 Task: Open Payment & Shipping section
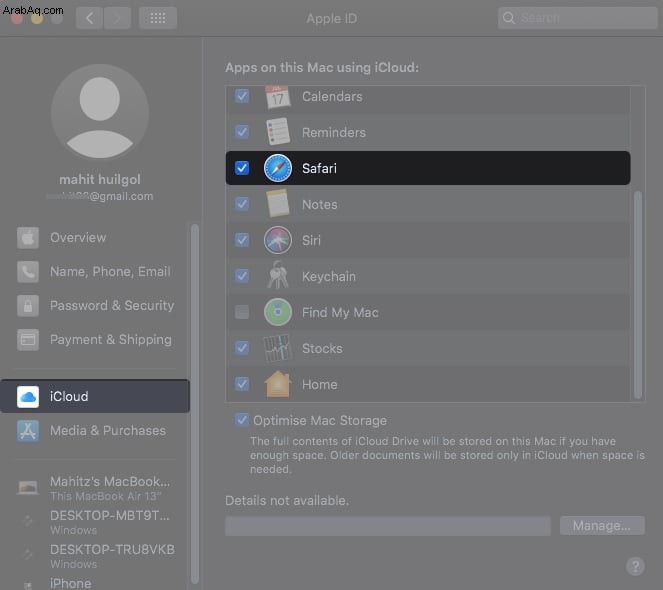pos(95,339)
